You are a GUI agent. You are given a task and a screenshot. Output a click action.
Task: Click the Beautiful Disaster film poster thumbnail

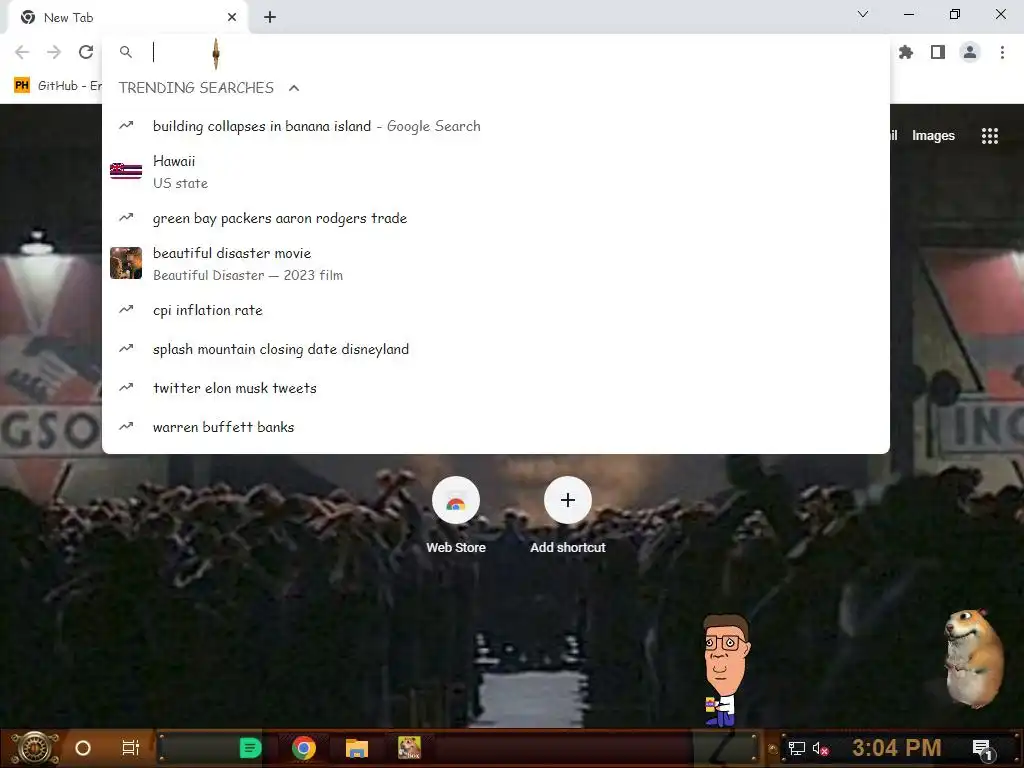[x=126, y=263]
